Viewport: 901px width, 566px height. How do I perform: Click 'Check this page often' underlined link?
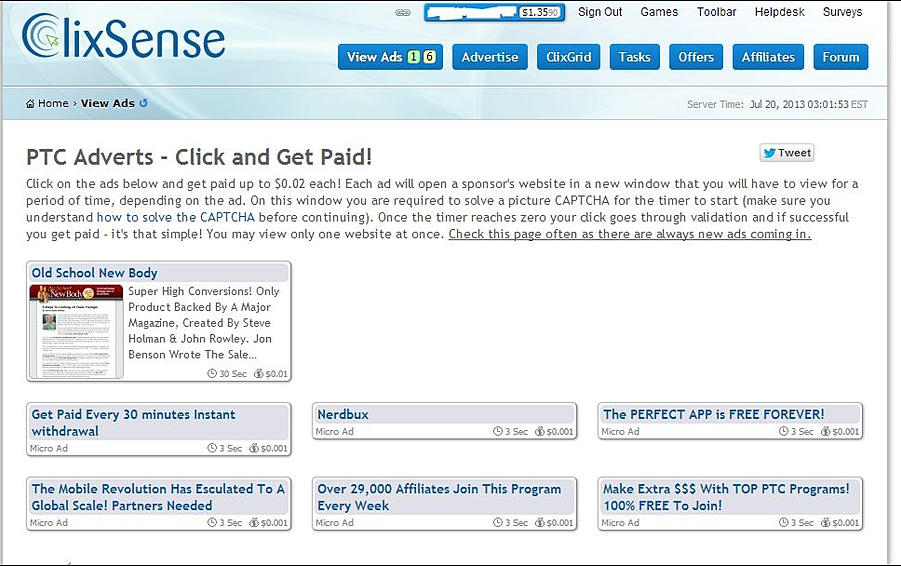630,234
